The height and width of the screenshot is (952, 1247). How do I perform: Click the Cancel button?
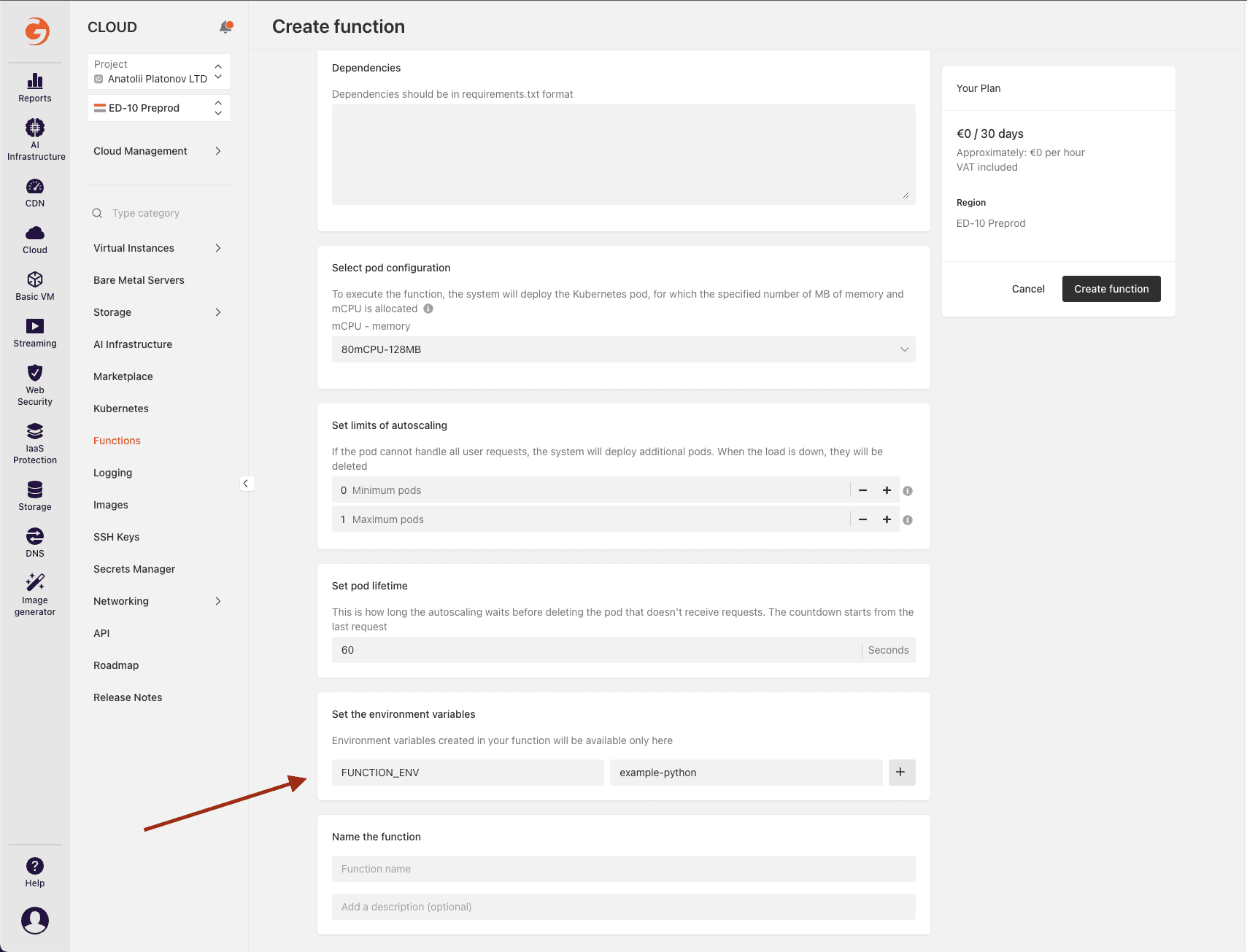[x=1028, y=289]
